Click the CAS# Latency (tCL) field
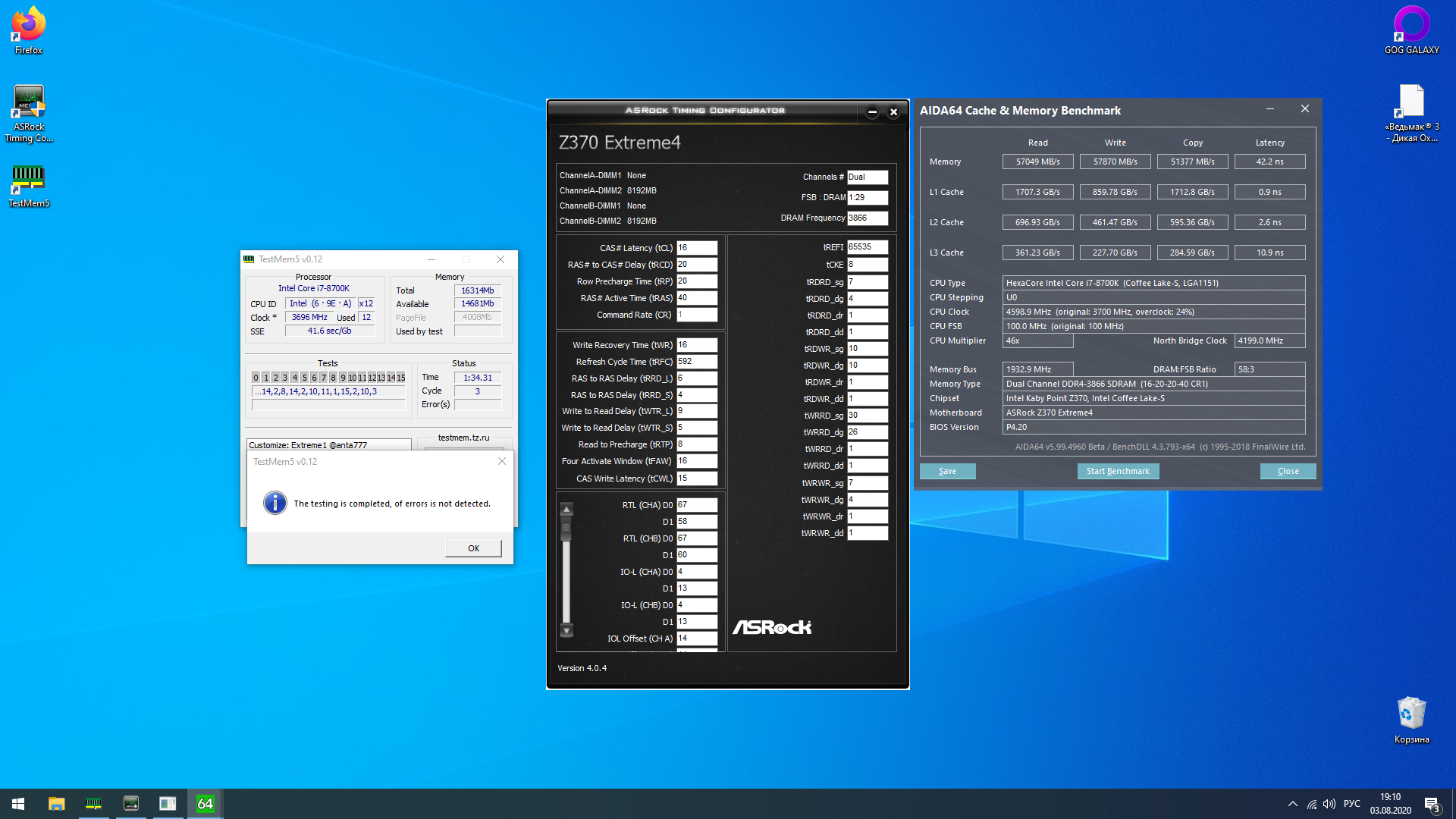 (x=696, y=248)
